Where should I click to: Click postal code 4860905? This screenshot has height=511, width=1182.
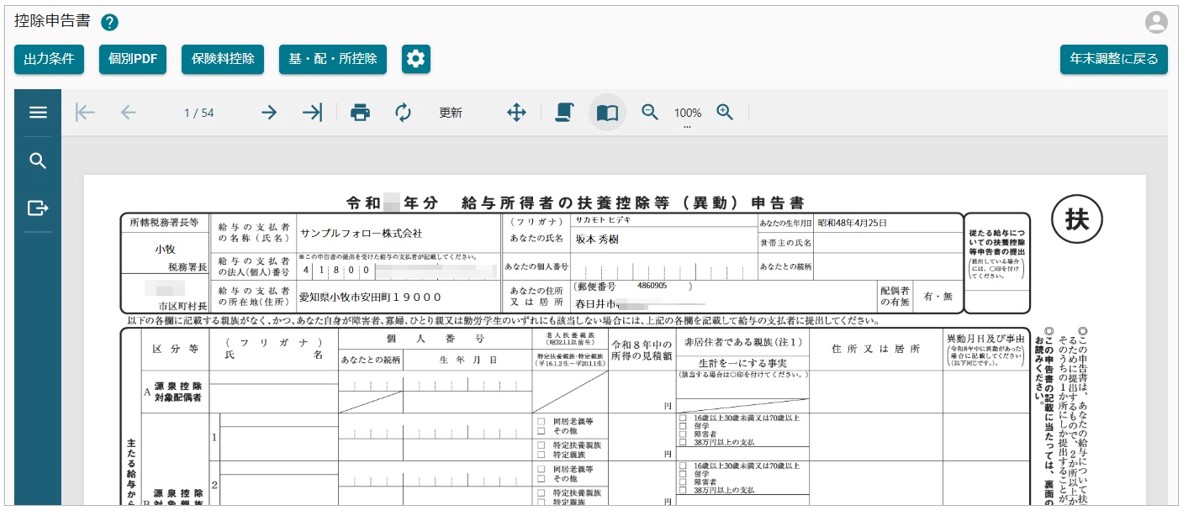point(652,287)
